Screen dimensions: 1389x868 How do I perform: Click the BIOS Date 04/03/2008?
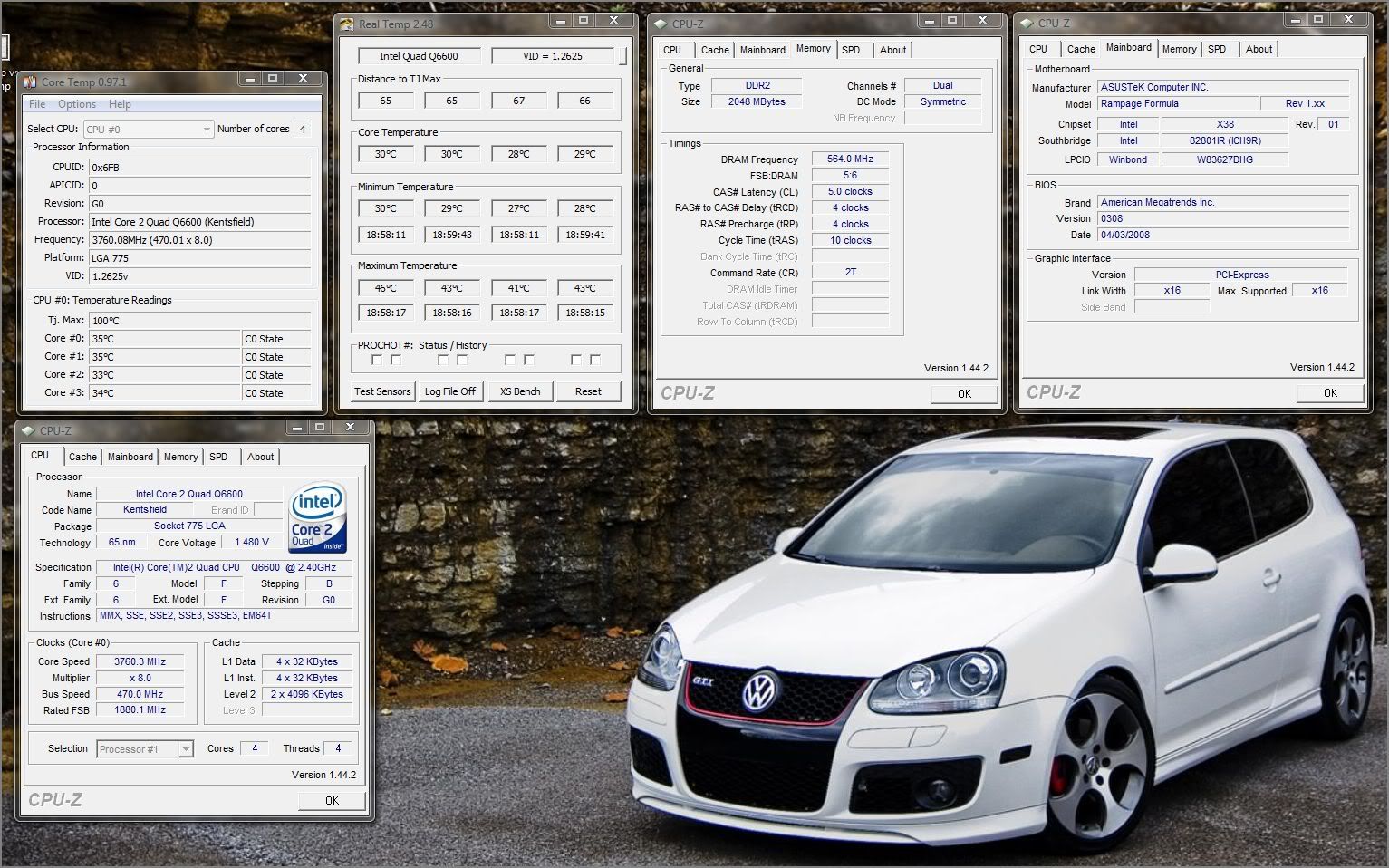click(1223, 236)
